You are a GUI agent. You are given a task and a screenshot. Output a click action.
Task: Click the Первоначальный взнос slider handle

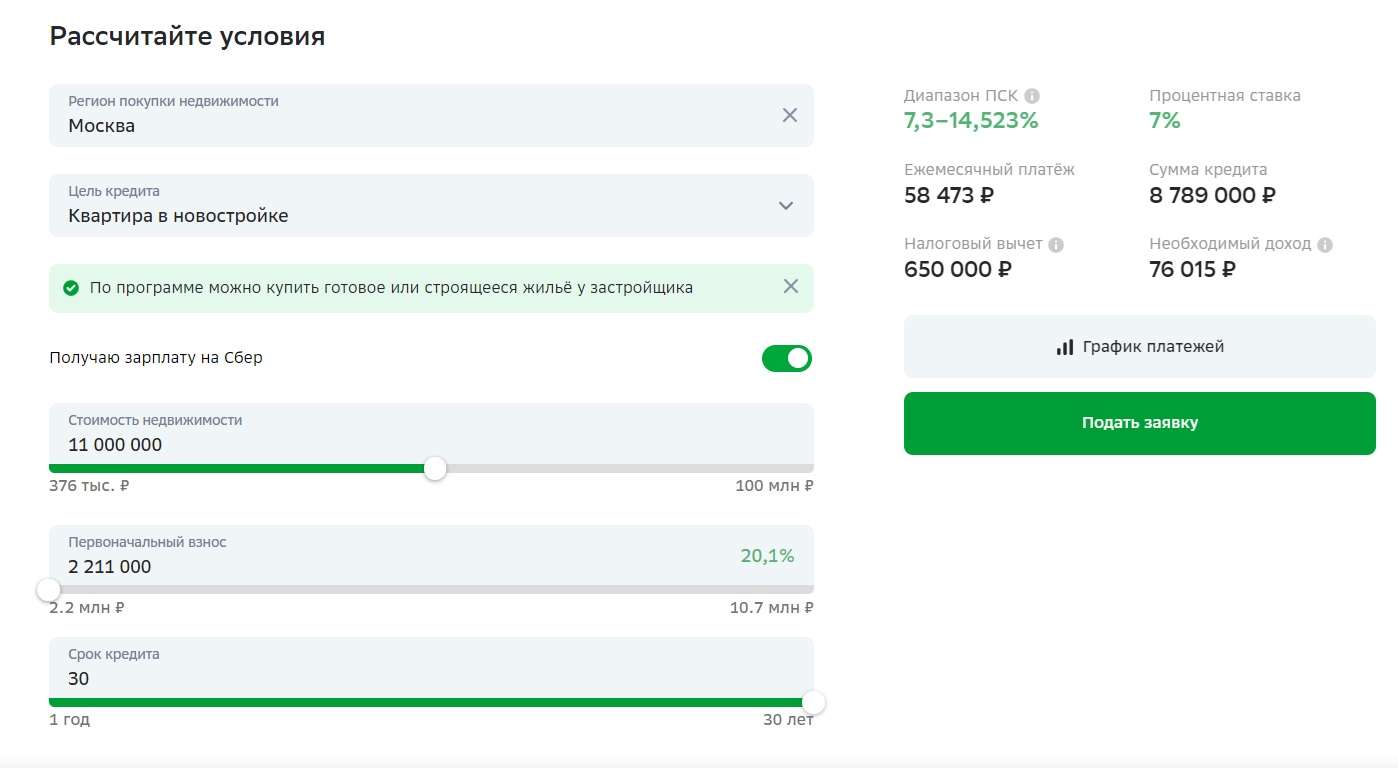49,590
